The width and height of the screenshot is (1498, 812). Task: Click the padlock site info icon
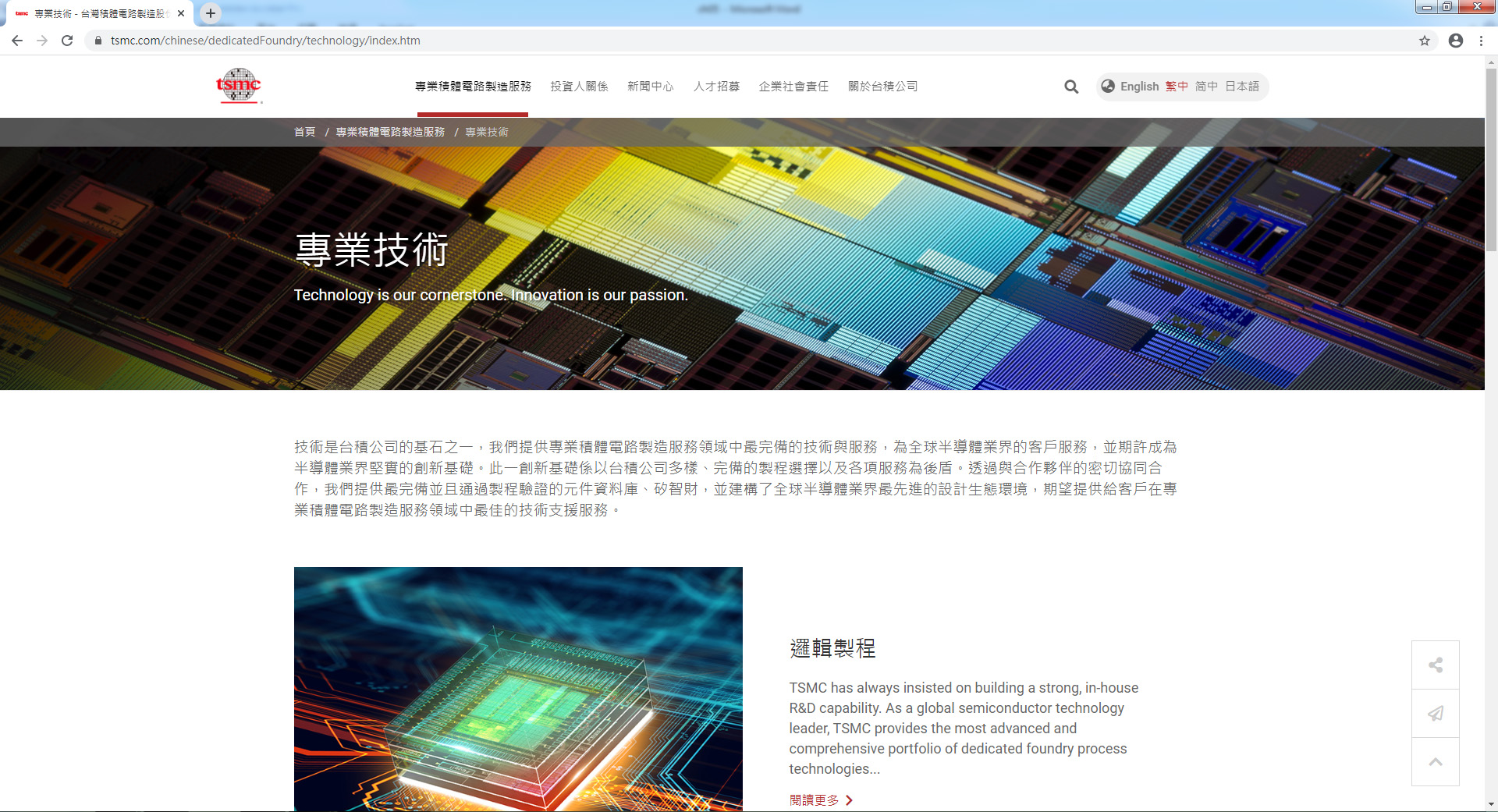(x=98, y=41)
